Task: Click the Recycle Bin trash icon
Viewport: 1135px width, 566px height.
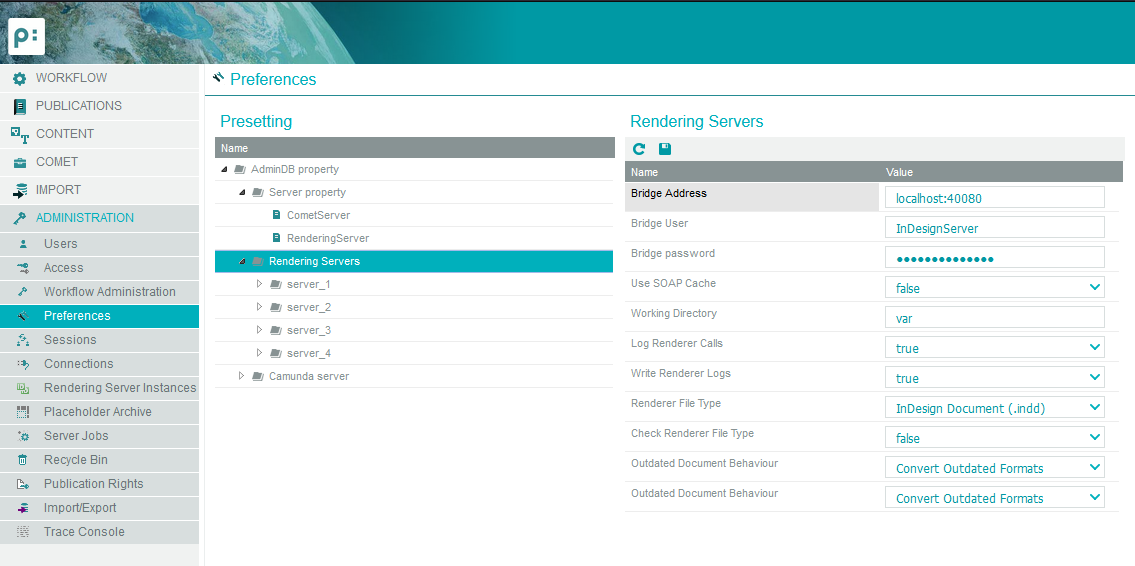Action: click(22, 460)
